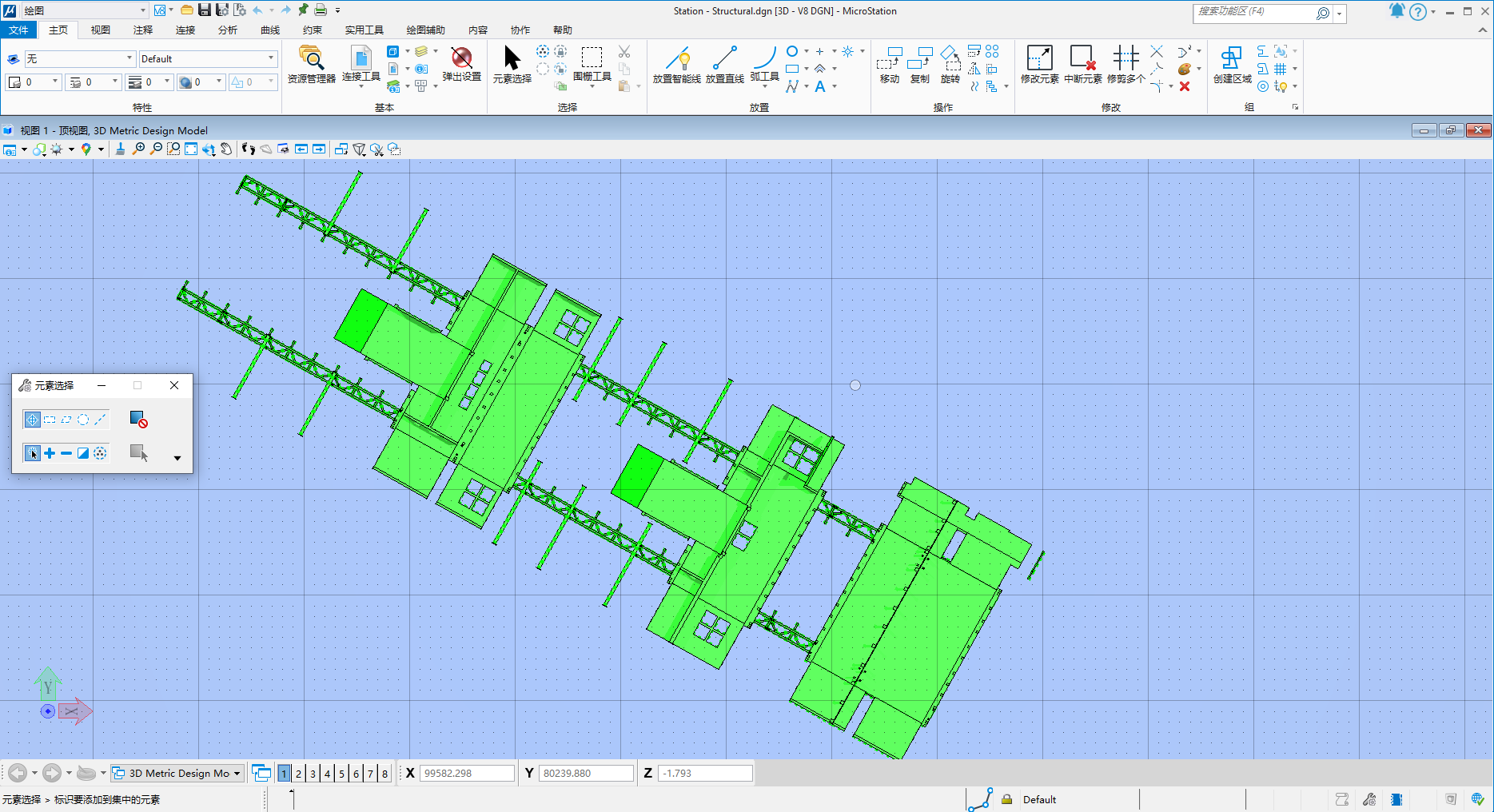This screenshot has width=1494, height=812.
Task: Click the 旋转 rotate tool
Action: [x=950, y=64]
